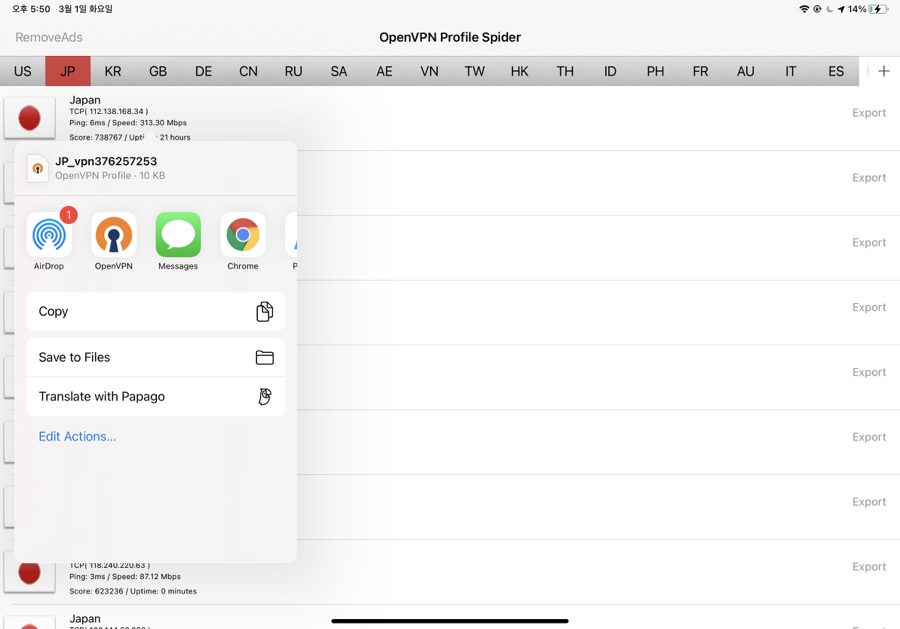The image size is (900, 629).
Task: Open the GB country tab
Action: [x=158, y=71]
